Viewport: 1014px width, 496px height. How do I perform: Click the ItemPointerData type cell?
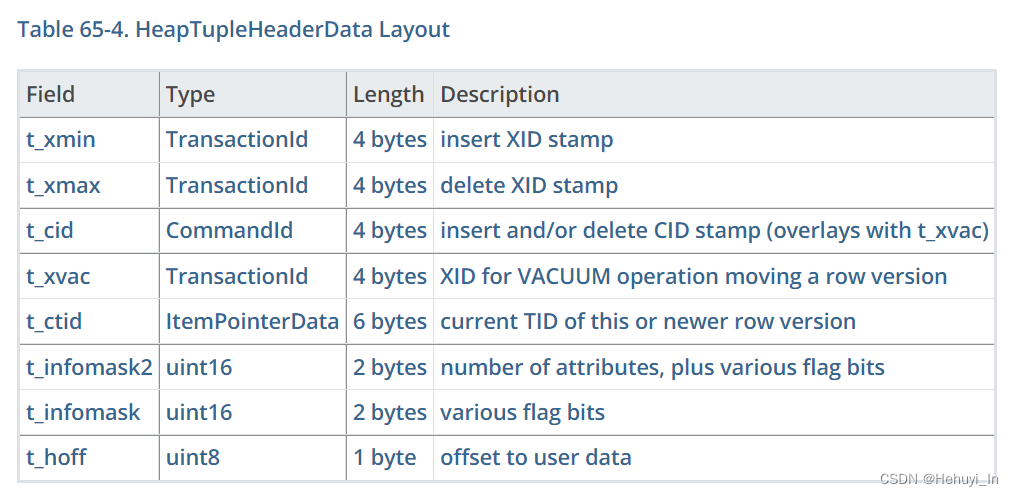pos(252,322)
